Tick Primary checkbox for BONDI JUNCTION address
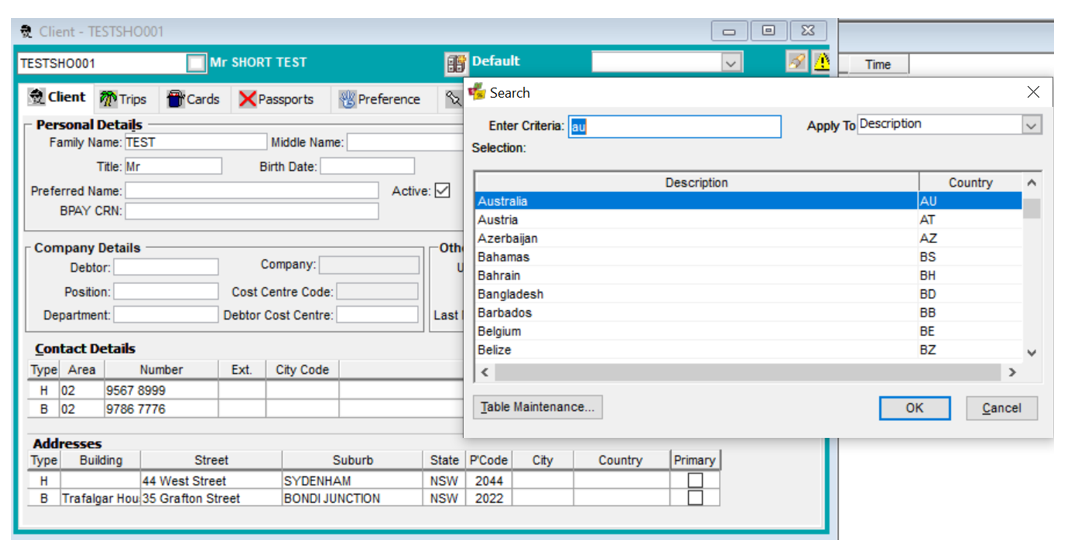Viewport: 1066px width, 550px height. (x=695, y=498)
